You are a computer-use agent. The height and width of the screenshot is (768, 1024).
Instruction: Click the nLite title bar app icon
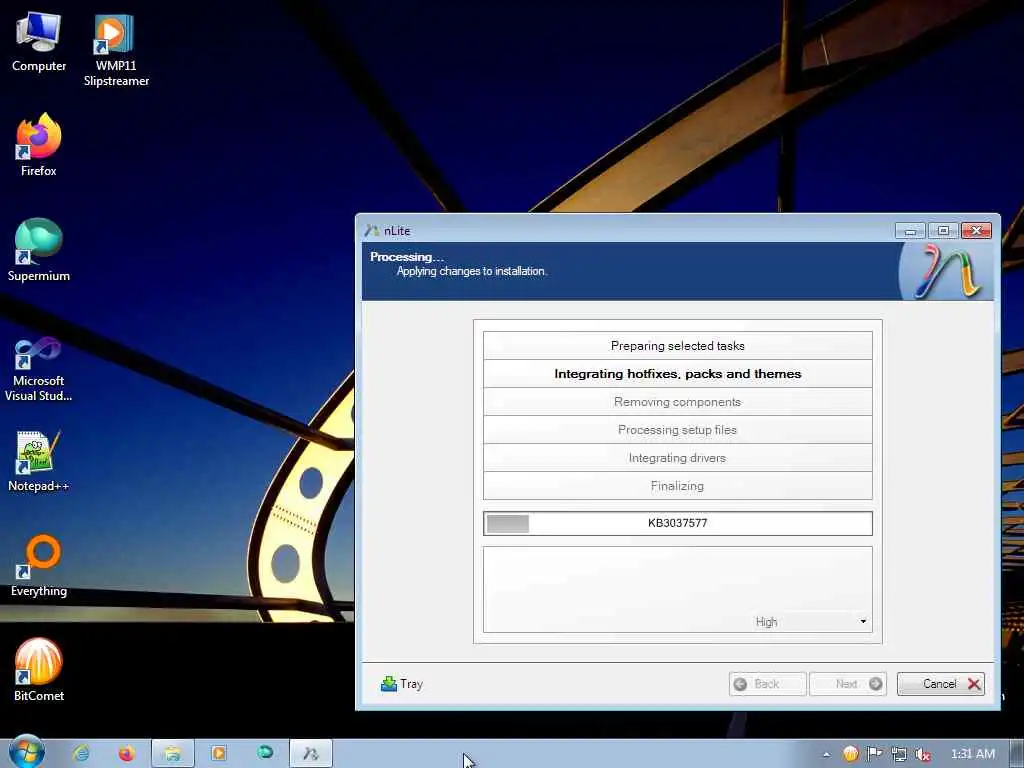(372, 231)
